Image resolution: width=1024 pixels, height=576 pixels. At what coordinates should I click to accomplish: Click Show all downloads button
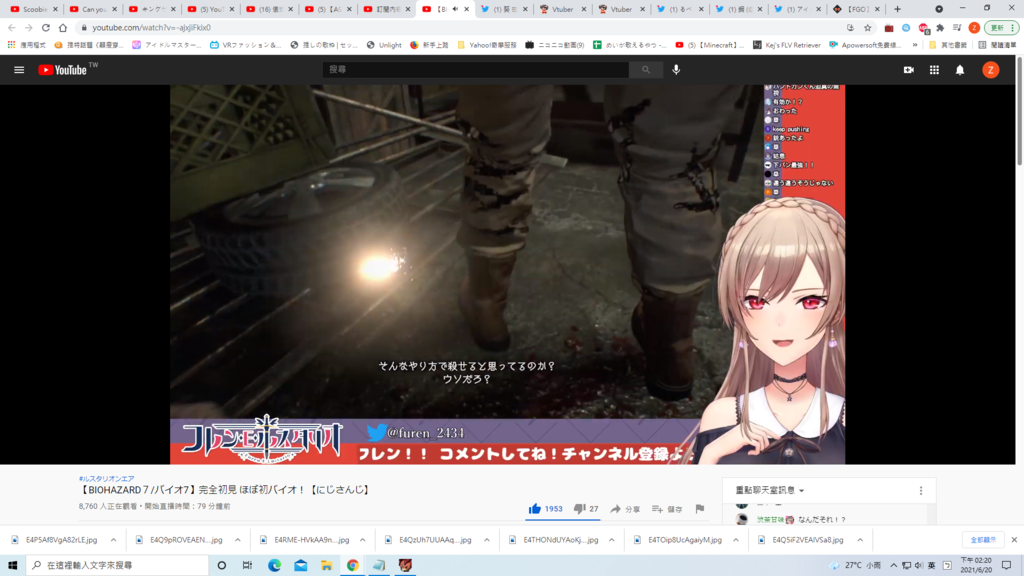(983, 540)
